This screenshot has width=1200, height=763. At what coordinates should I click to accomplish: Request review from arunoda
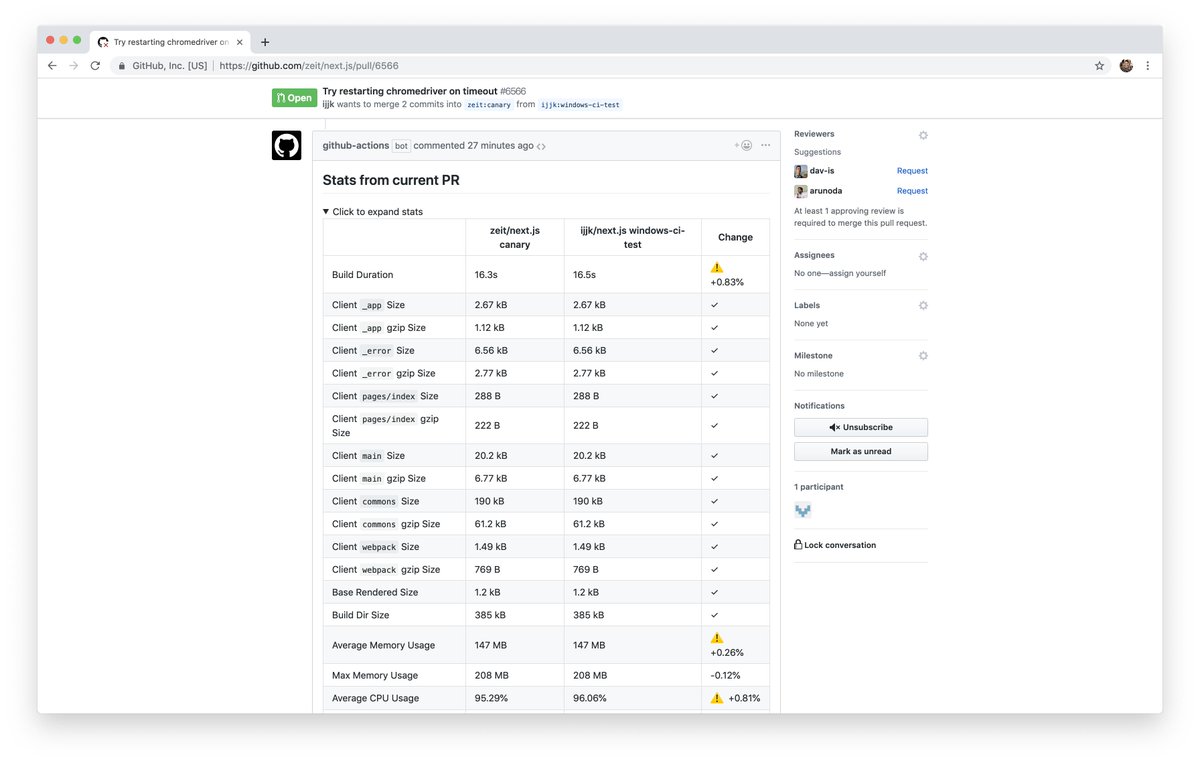coord(912,191)
